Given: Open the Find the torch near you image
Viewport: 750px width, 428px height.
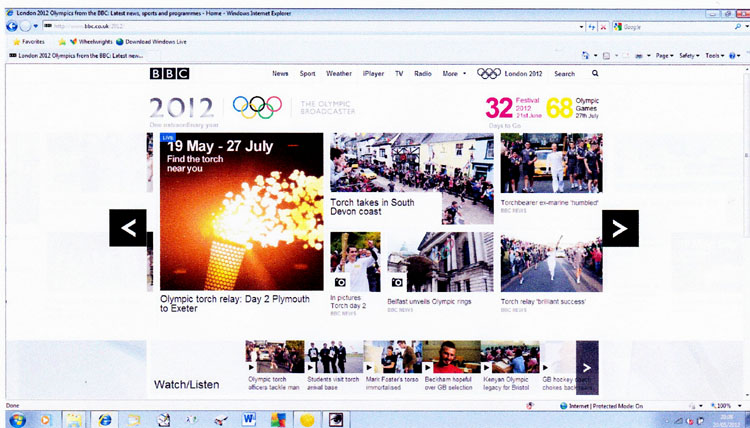Looking at the screenshot, I should [x=242, y=211].
